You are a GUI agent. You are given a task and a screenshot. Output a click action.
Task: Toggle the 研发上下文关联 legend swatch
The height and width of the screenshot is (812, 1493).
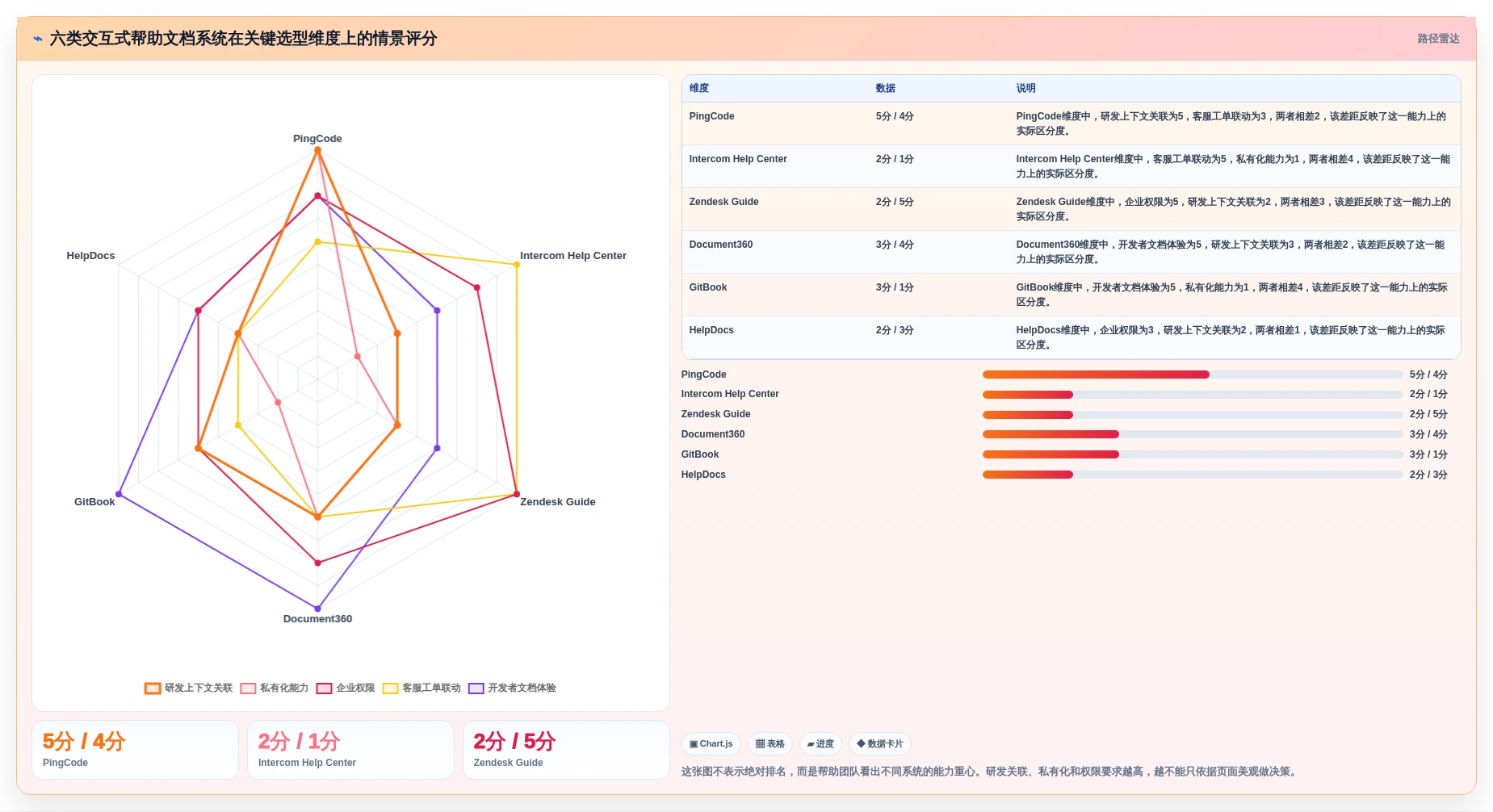[153, 689]
